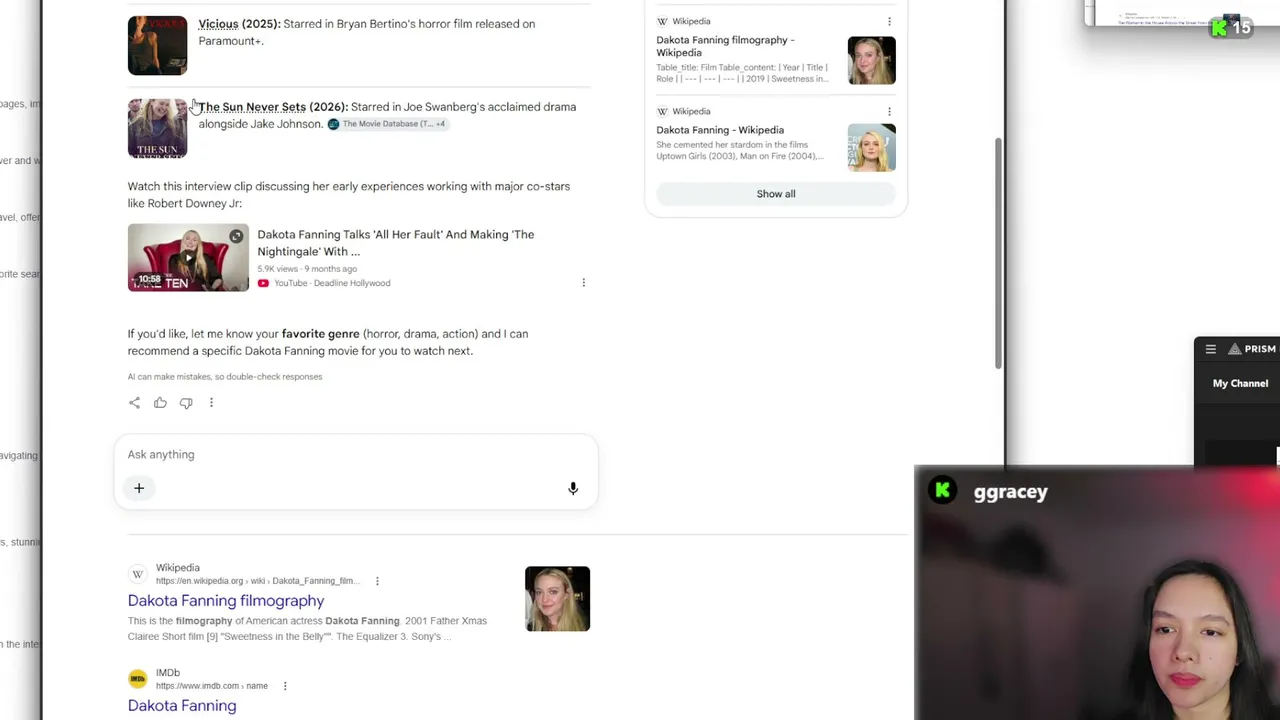Open the three-dot menu on the Dakota Fanning filmography card
The image size is (1280, 720).
[889, 21]
